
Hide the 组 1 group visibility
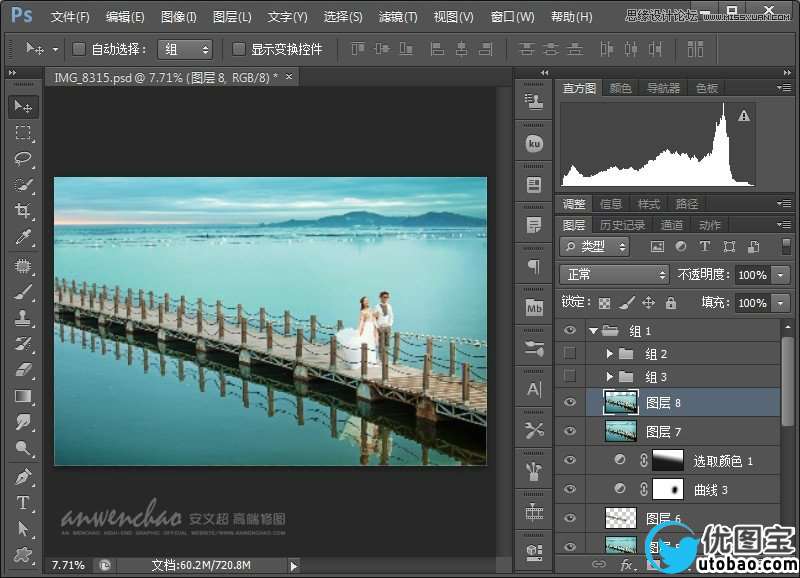(570, 331)
